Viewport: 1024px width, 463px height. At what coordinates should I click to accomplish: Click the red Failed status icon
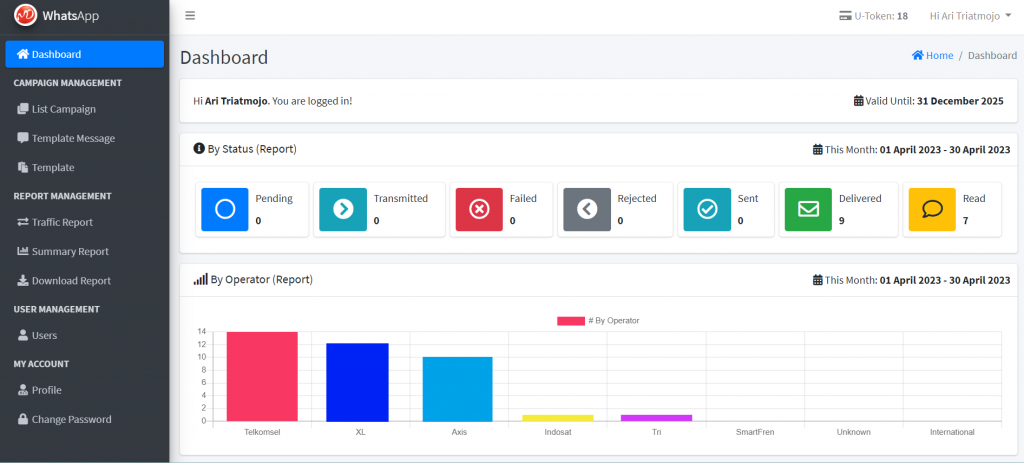tap(479, 209)
